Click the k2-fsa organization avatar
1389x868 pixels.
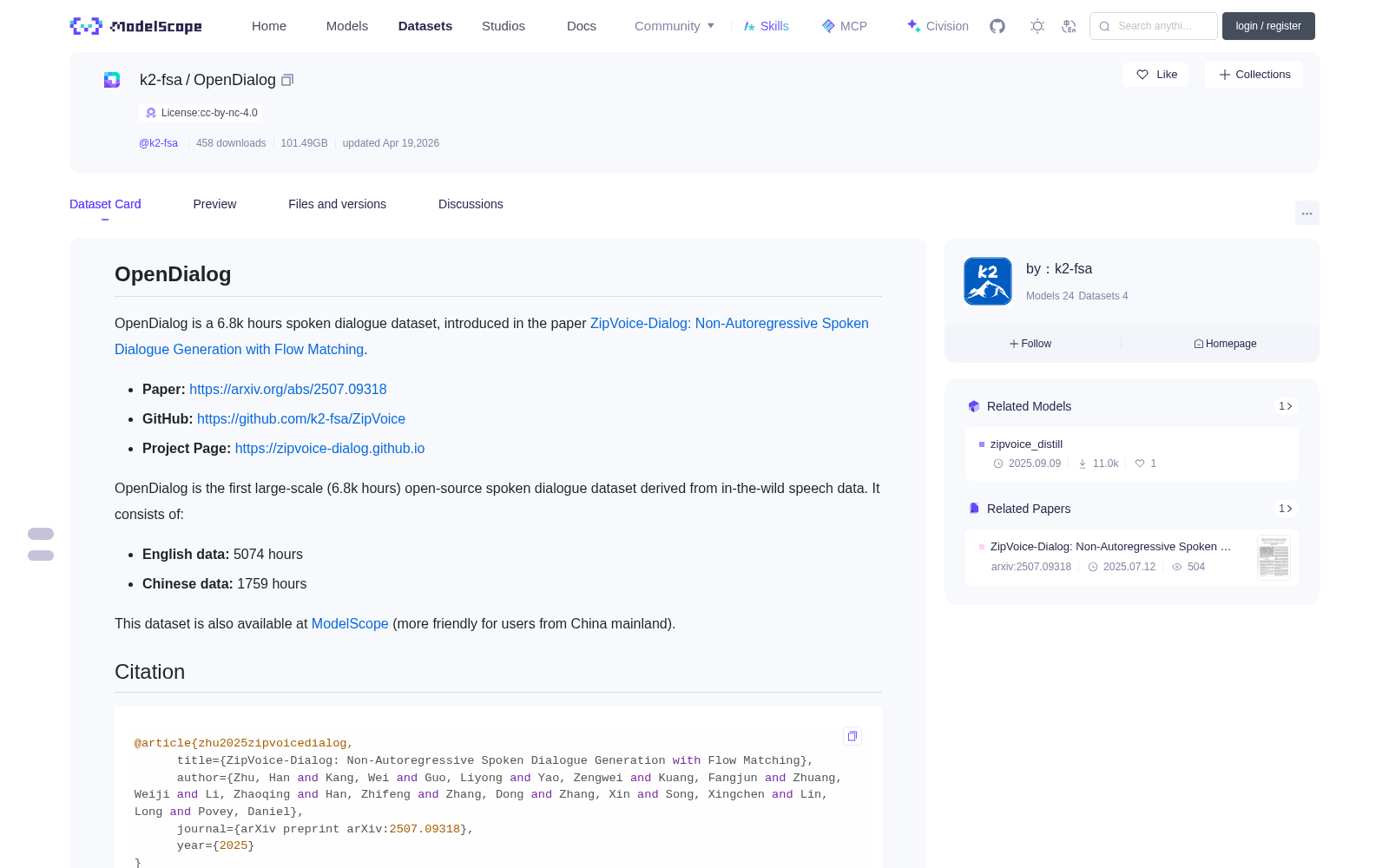coord(988,281)
